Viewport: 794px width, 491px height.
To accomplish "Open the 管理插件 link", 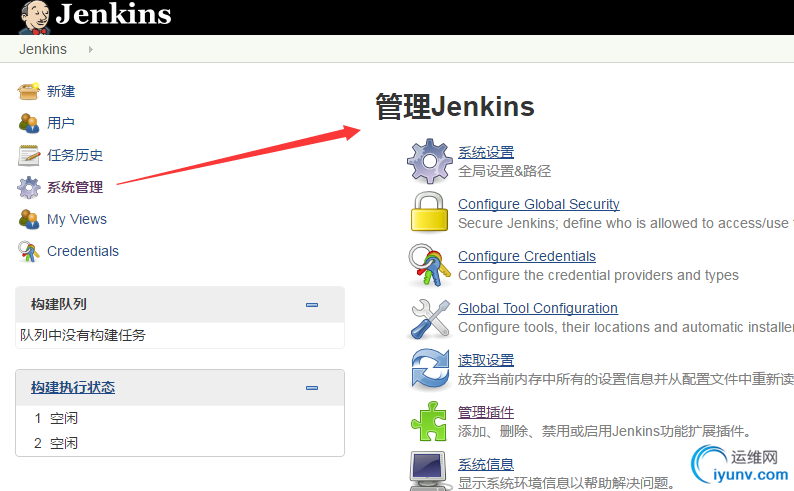I will pyautogui.click(x=486, y=412).
